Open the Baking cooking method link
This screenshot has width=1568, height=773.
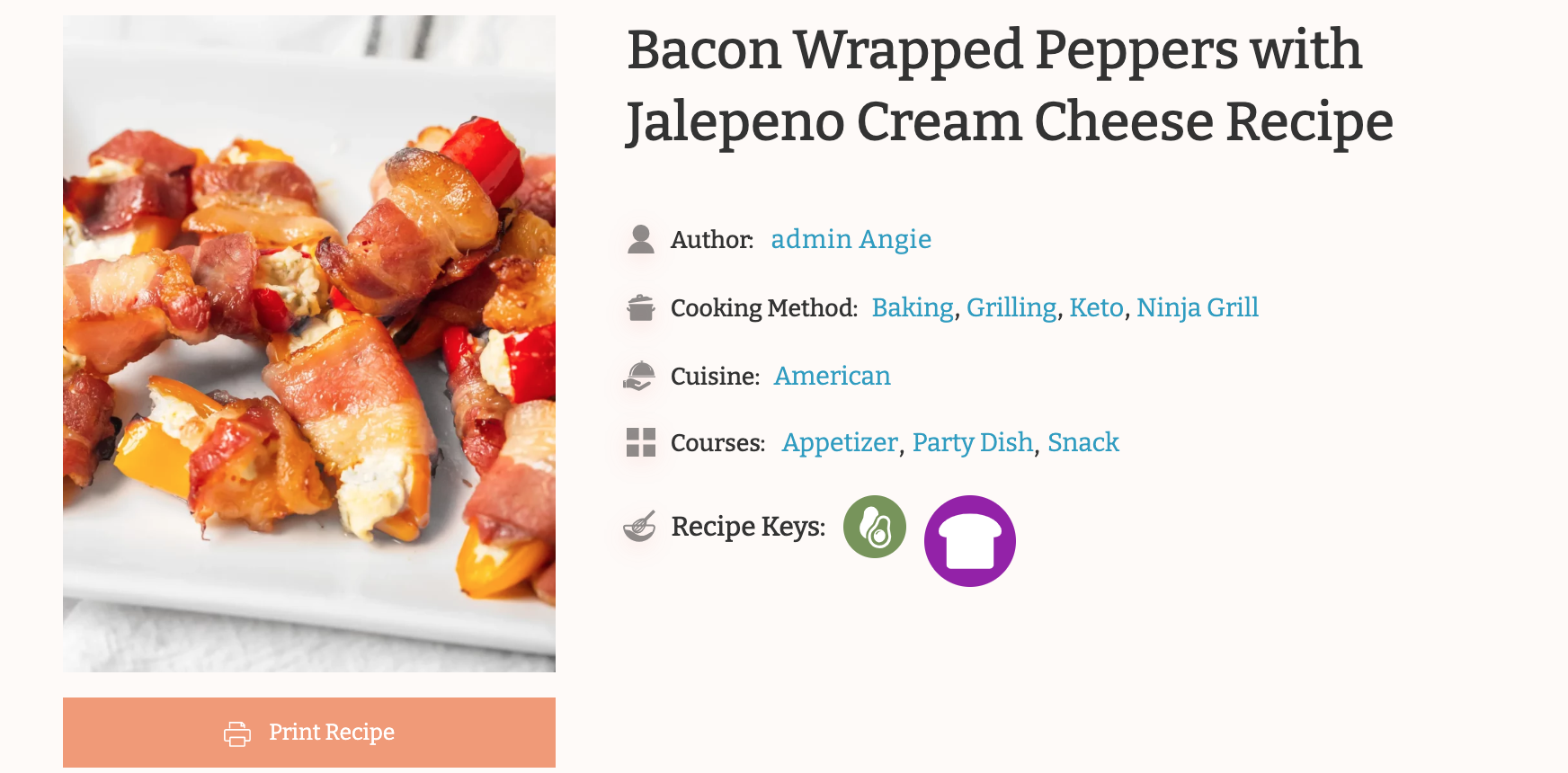913,307
